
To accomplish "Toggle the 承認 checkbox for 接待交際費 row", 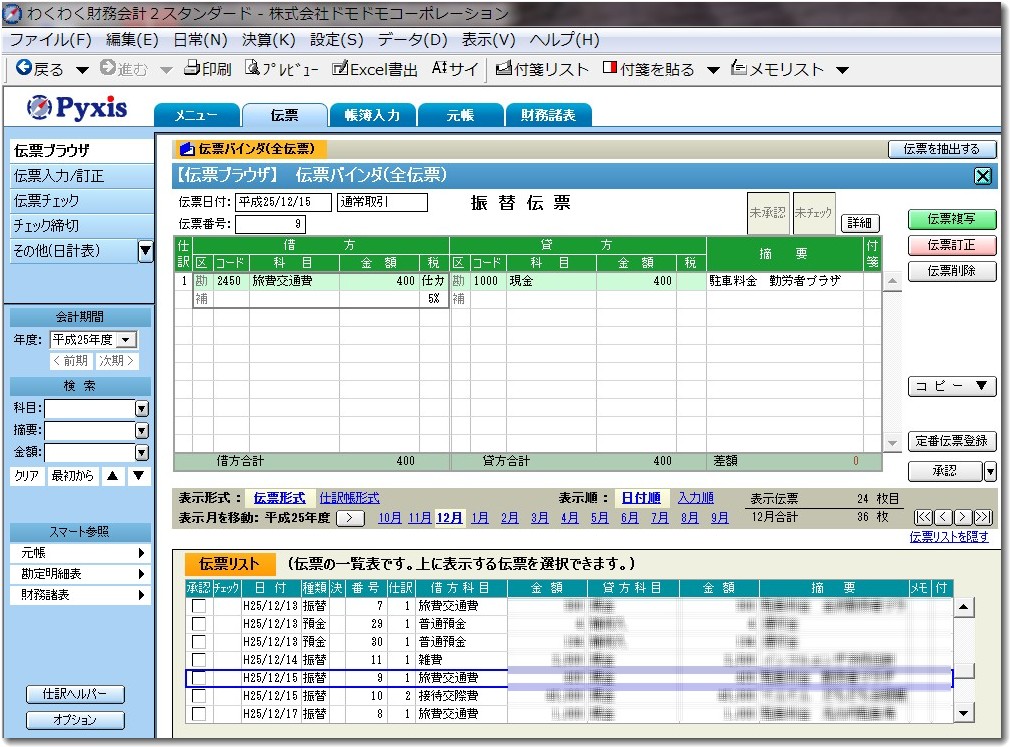I will point(199,696).
